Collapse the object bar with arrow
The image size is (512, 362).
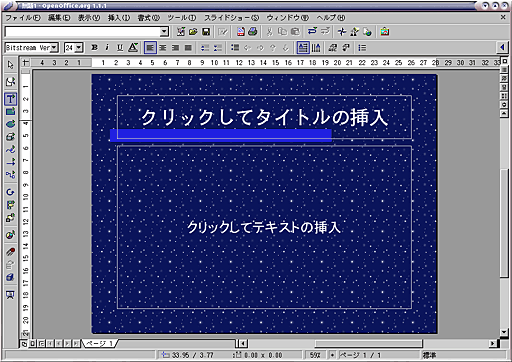point(502,48)
